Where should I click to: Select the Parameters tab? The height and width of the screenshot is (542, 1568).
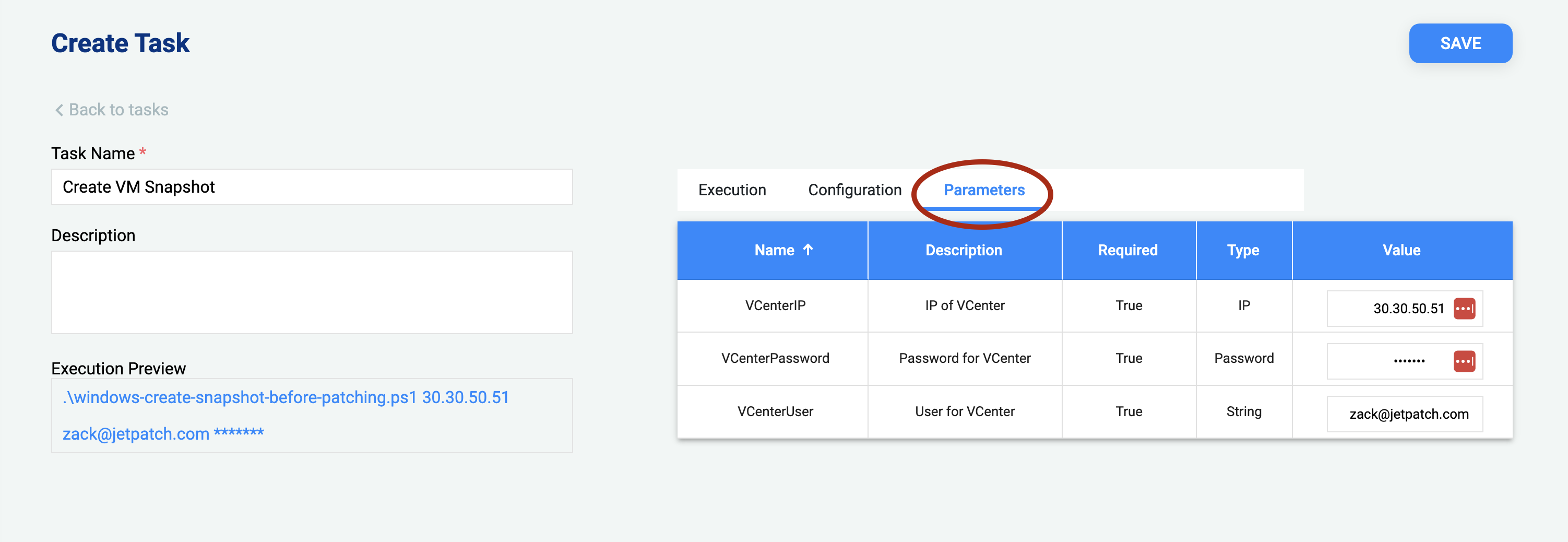[984, 190]
